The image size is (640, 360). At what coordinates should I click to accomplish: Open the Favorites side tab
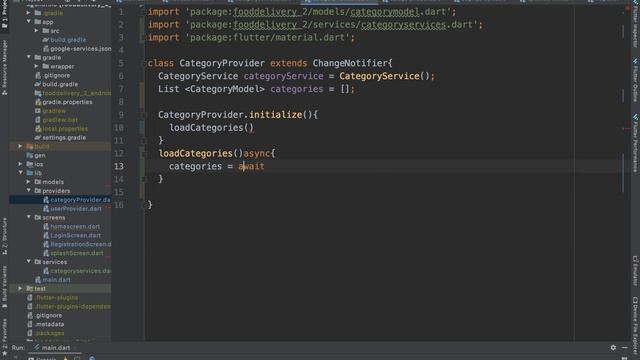click(4, 337)
